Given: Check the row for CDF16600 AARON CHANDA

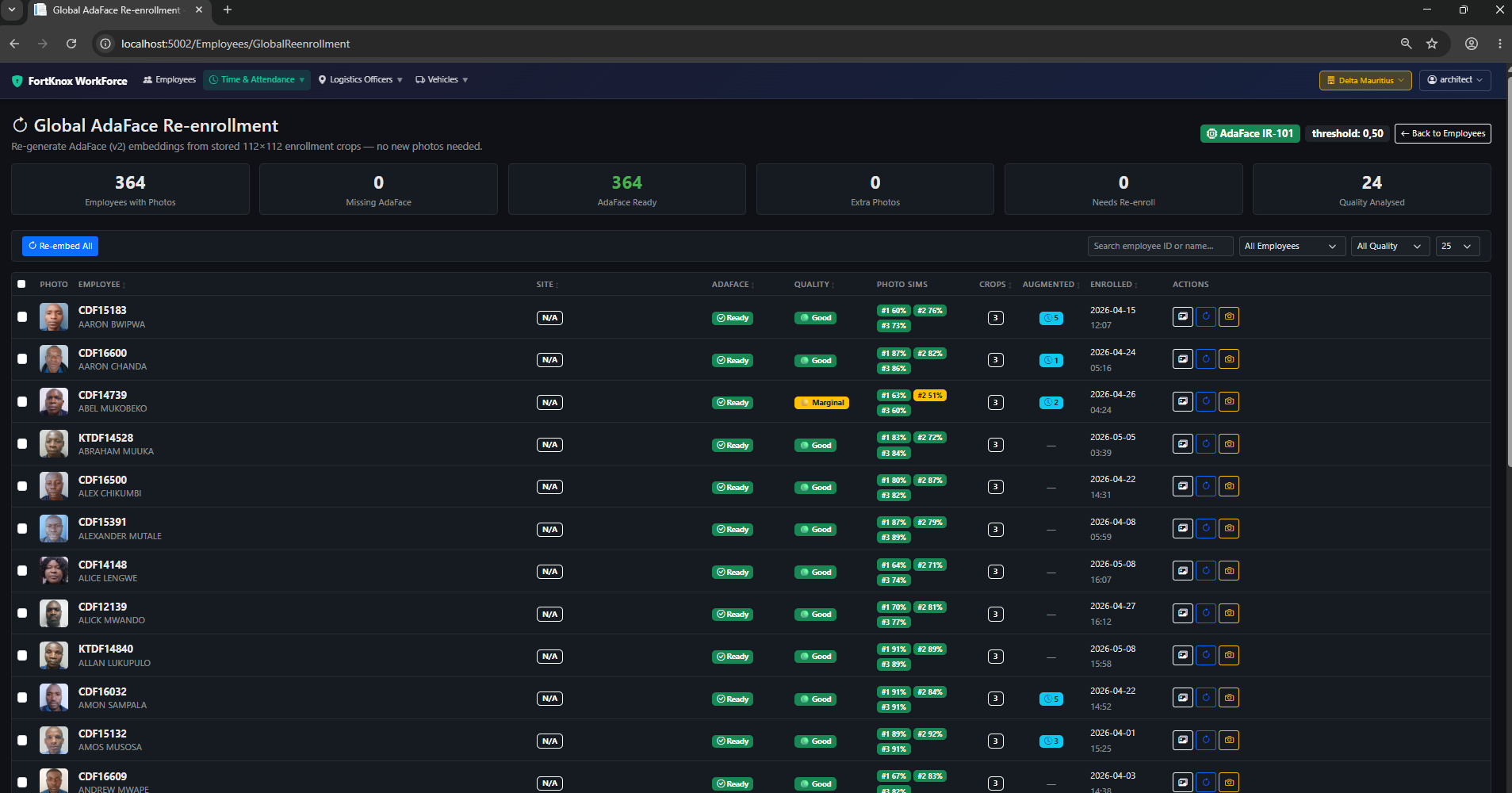Looking at the screenshot, I should pos(22,359).
